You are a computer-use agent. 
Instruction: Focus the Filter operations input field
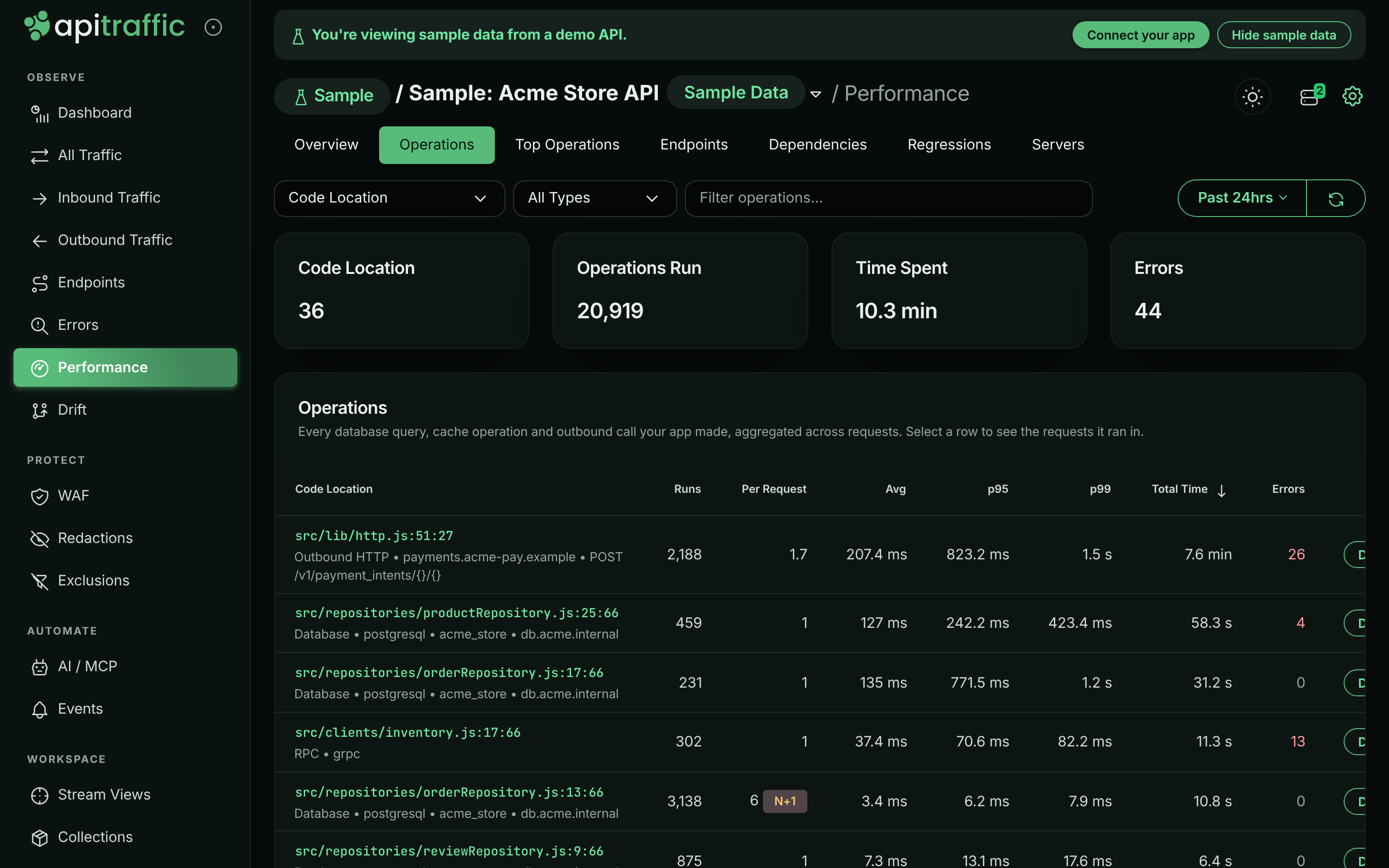click(x=888, y=199)
